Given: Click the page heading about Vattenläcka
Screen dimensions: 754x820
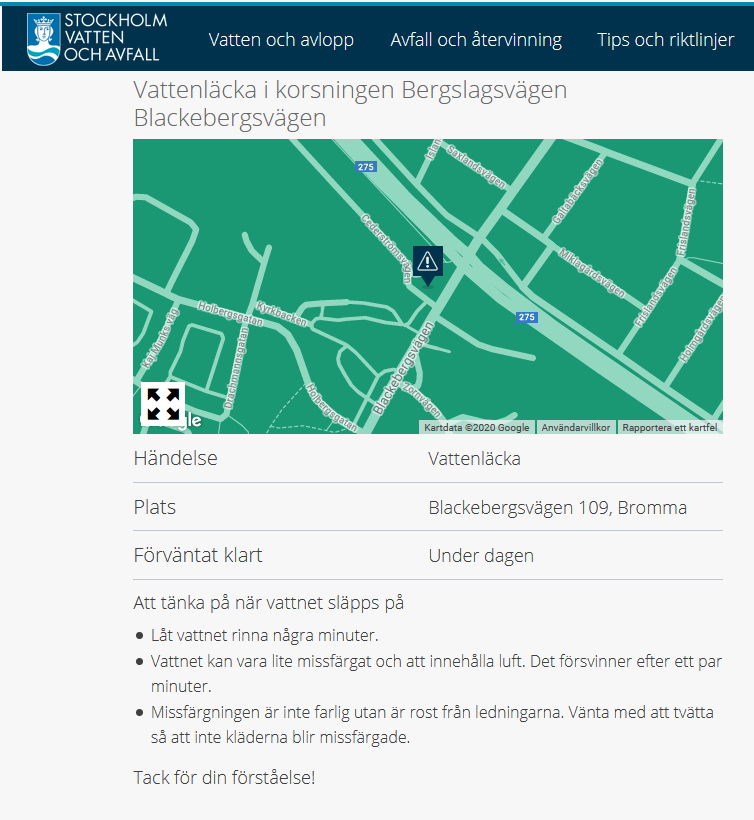Looking at the screenshot, I should pyautogui.click(x=350, y=104).
